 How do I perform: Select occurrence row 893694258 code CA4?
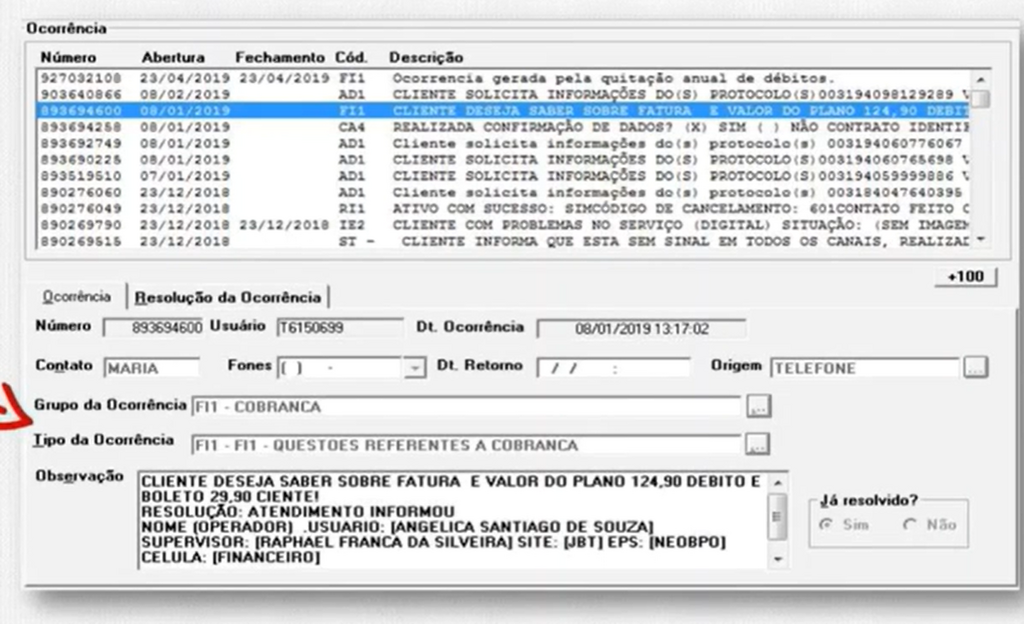pos(503,127)
